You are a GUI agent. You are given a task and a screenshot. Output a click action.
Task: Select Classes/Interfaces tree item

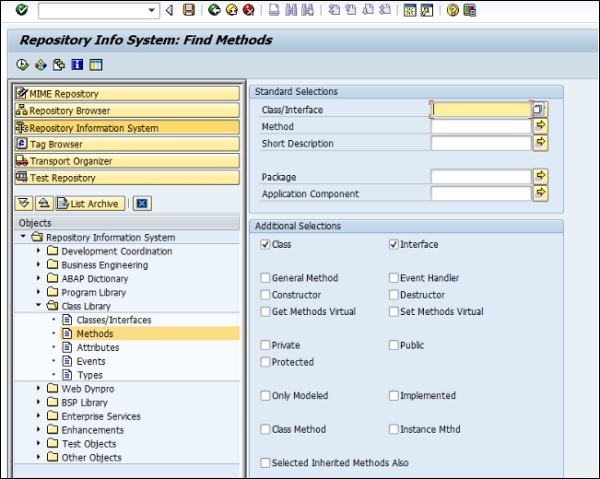tap(114, 320)
